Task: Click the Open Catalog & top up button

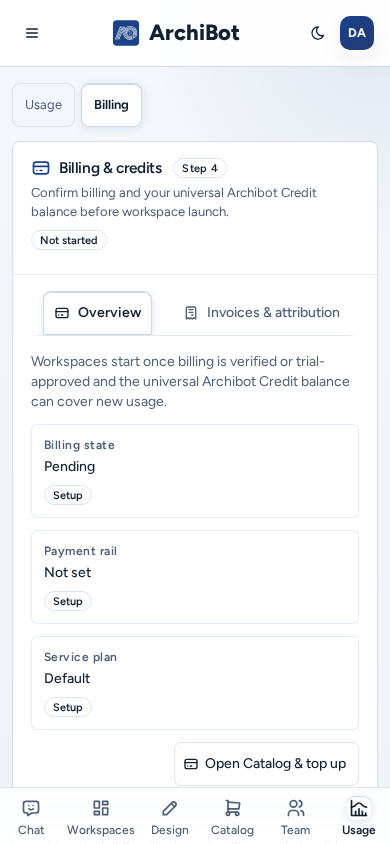Action: coord(266,764)
